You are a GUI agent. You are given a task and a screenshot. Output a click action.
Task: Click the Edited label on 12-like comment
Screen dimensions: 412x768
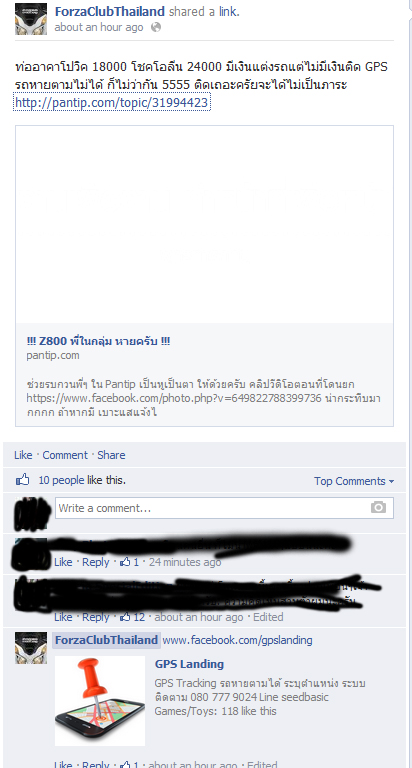click(x=268, y=617)
